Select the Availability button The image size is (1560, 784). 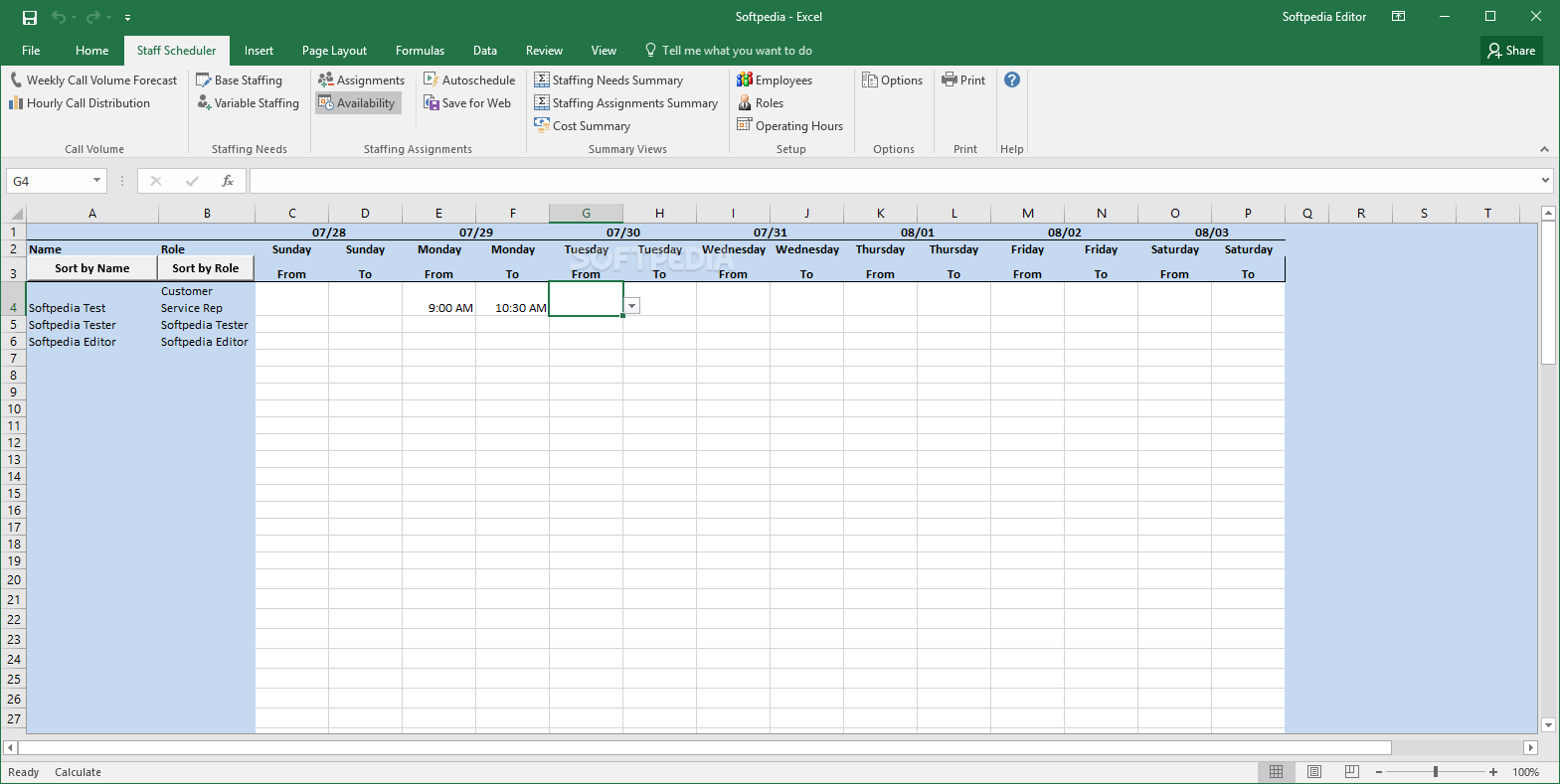pos(357,103)
